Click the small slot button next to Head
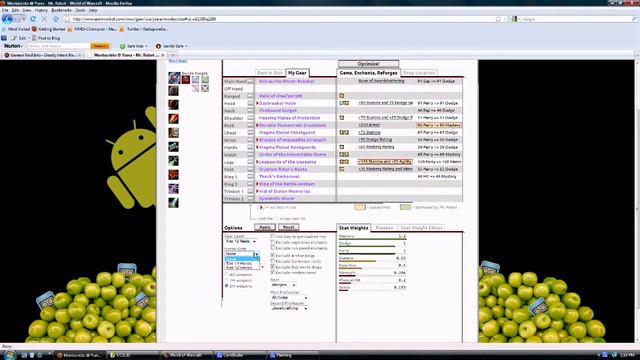 pyautogui.click(x=251, y=103)
